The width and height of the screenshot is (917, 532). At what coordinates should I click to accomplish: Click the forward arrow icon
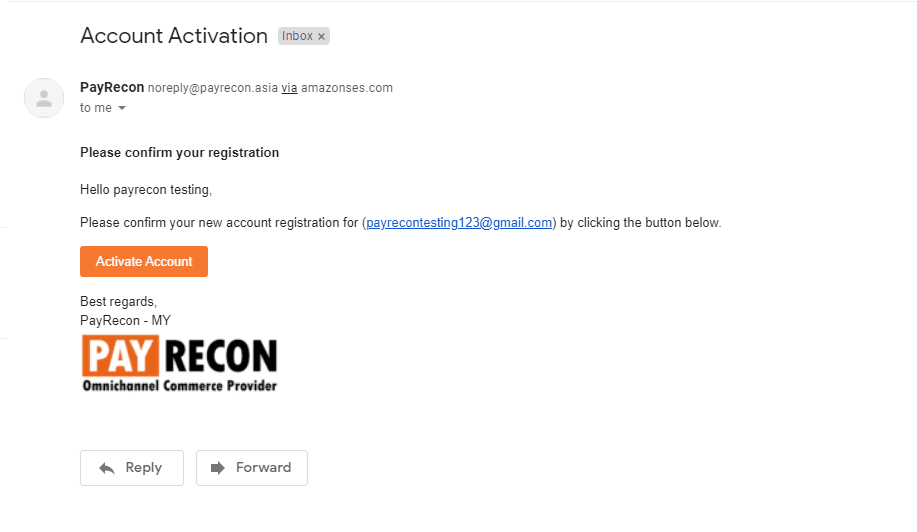218,468
